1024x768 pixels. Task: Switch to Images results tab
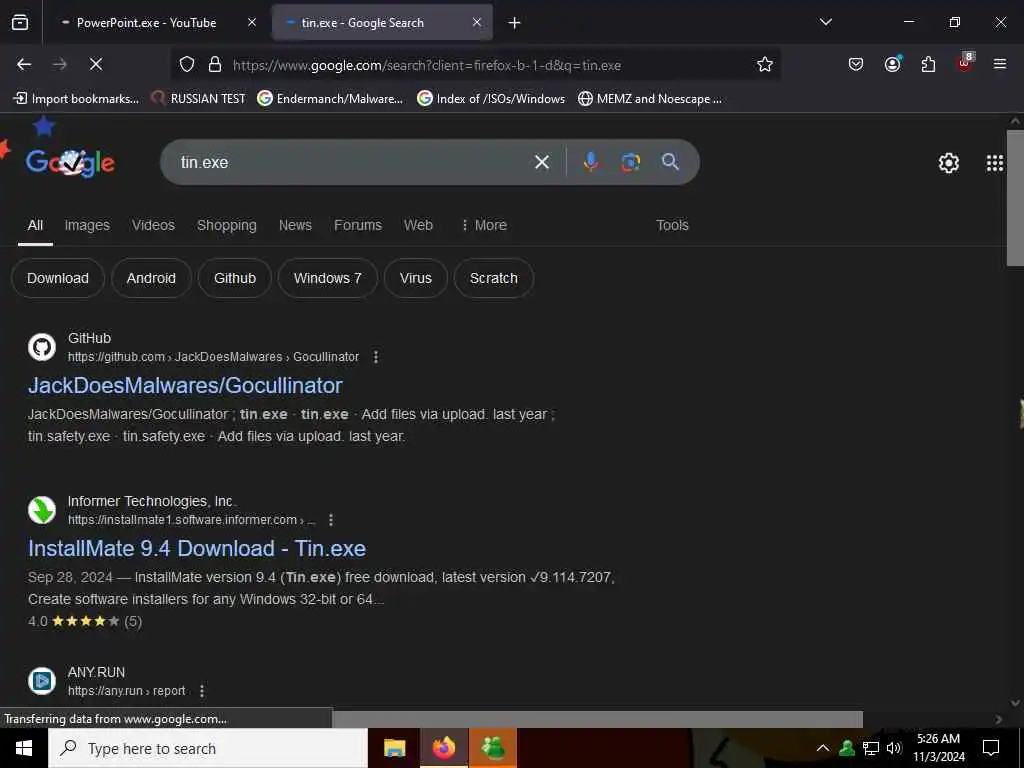(x=87, y=225)
